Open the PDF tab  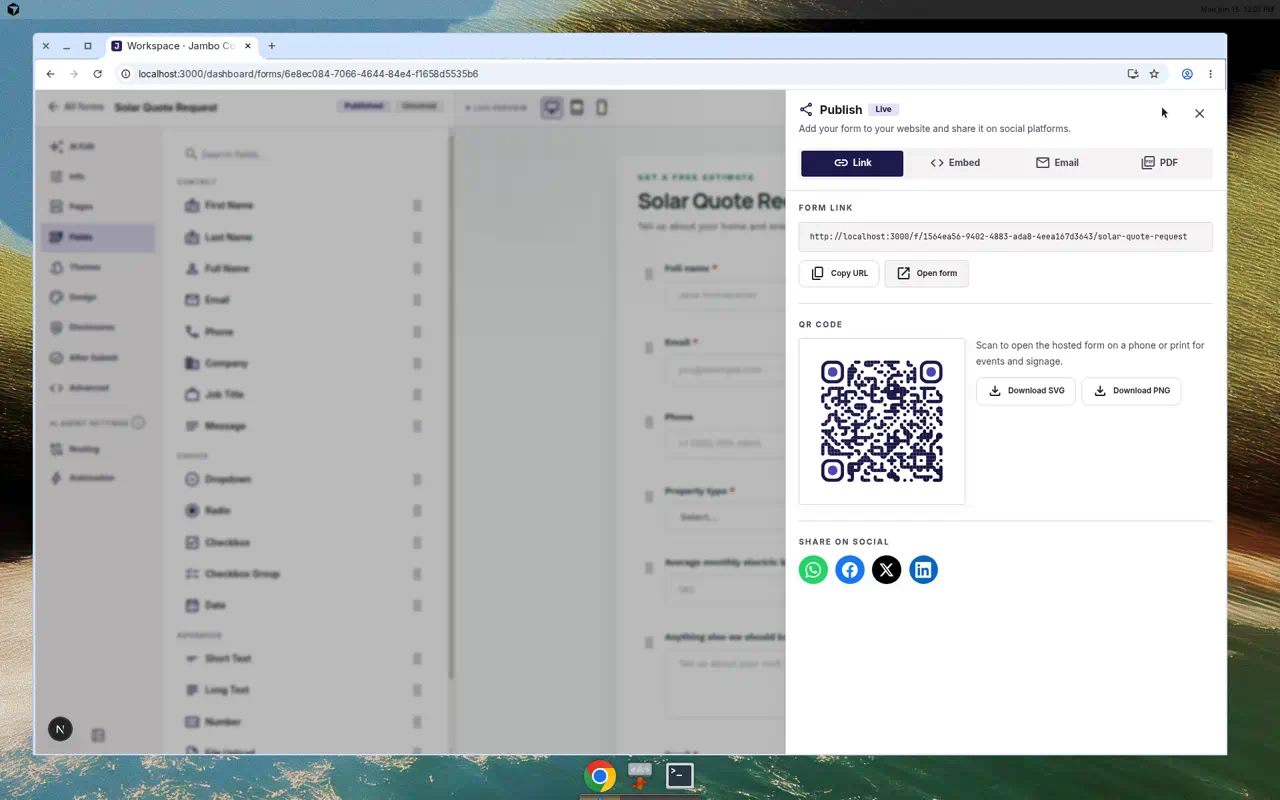(x=1160, y=163)
